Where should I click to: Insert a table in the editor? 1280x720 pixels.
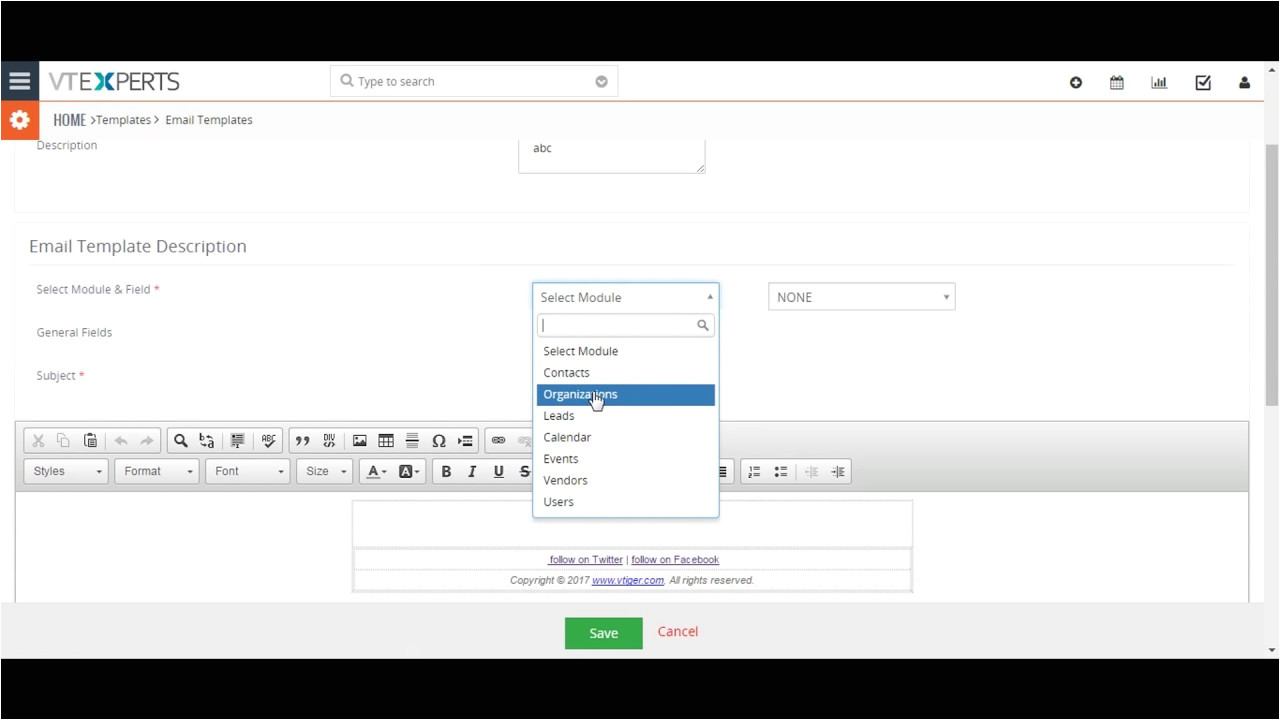pyautogui.click(x=386, y=441)
